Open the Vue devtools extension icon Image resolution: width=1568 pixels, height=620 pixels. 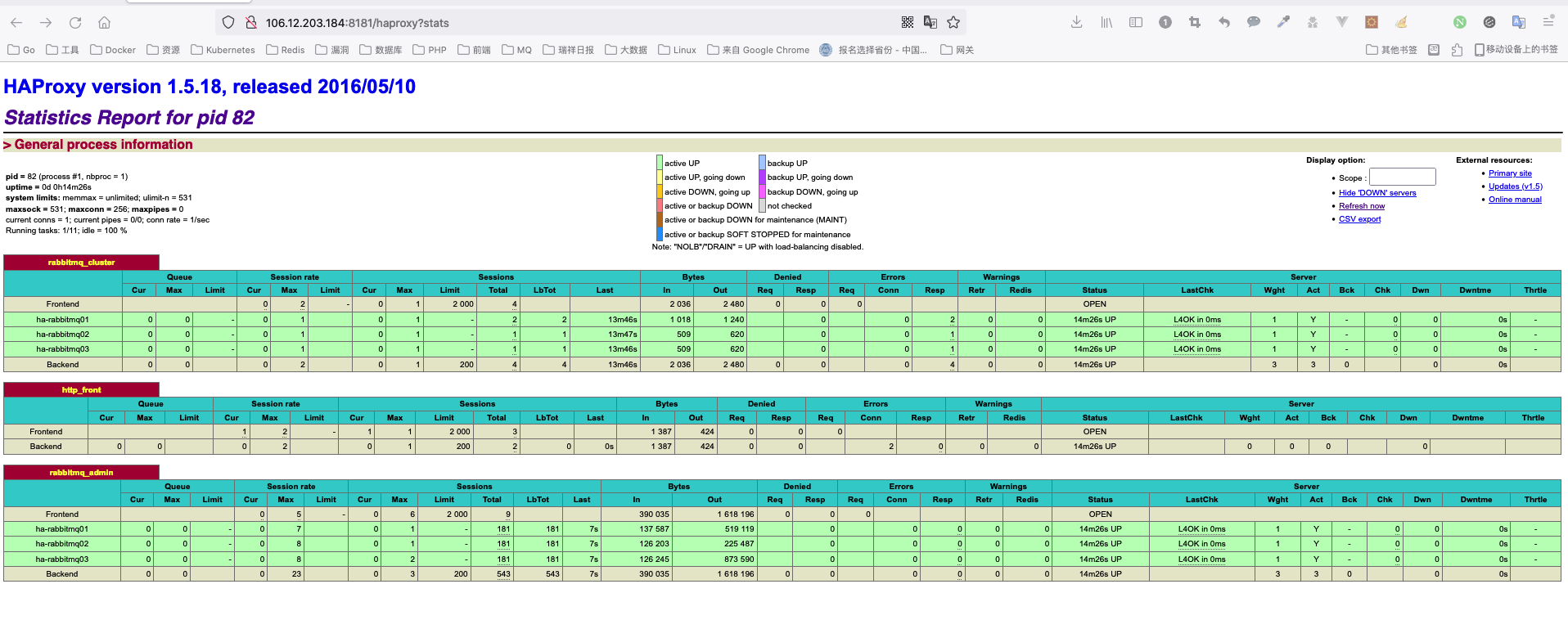pyautogui.click(x=1342, y=22)
